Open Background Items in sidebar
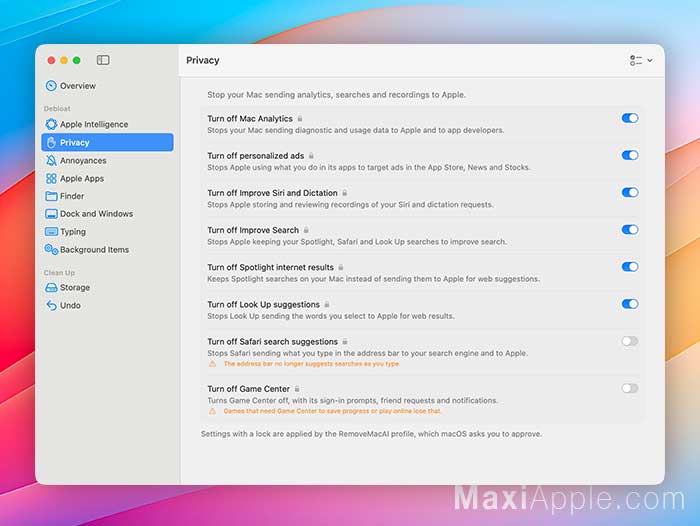Screen dimensions: 700x526 click(107, 250)
